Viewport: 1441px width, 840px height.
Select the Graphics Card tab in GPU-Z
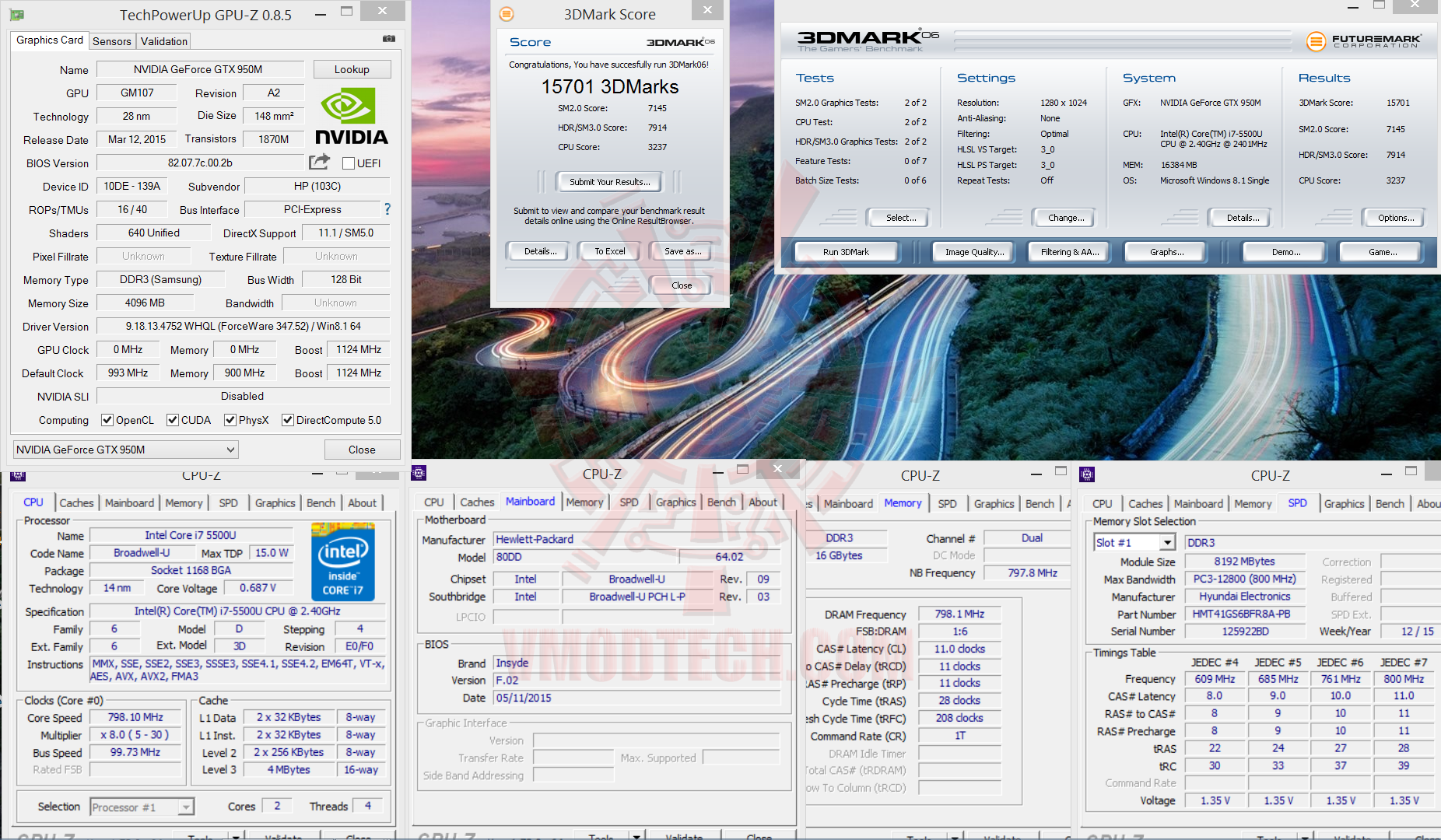point(50,40)
